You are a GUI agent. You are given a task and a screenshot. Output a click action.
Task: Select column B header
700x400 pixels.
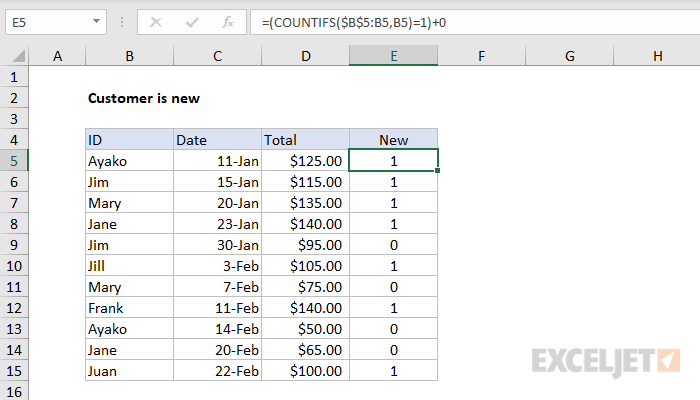click(x=129, y=56)
